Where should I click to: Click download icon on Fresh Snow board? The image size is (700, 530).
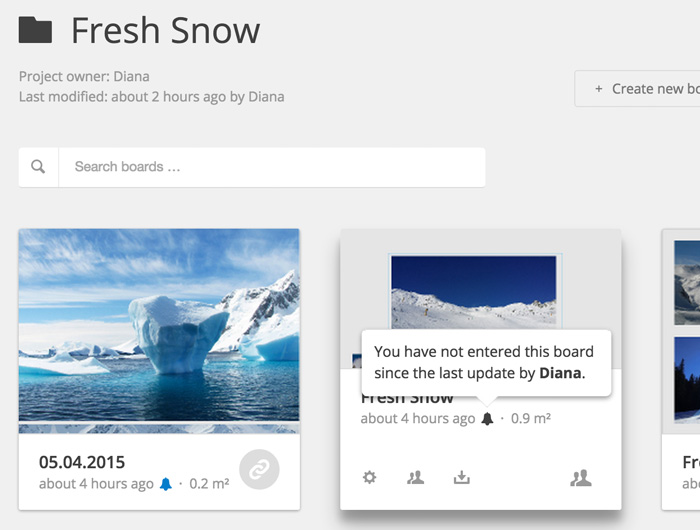[x=462, y=477]
